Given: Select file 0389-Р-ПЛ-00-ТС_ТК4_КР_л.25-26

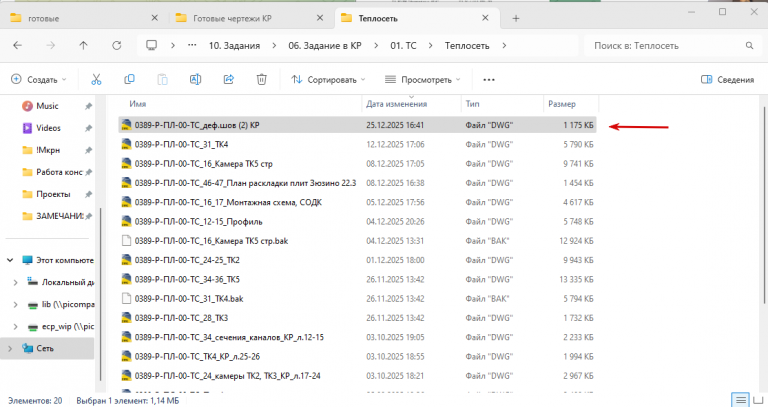Looking at the screenshot, I should (x=357, y=357).
